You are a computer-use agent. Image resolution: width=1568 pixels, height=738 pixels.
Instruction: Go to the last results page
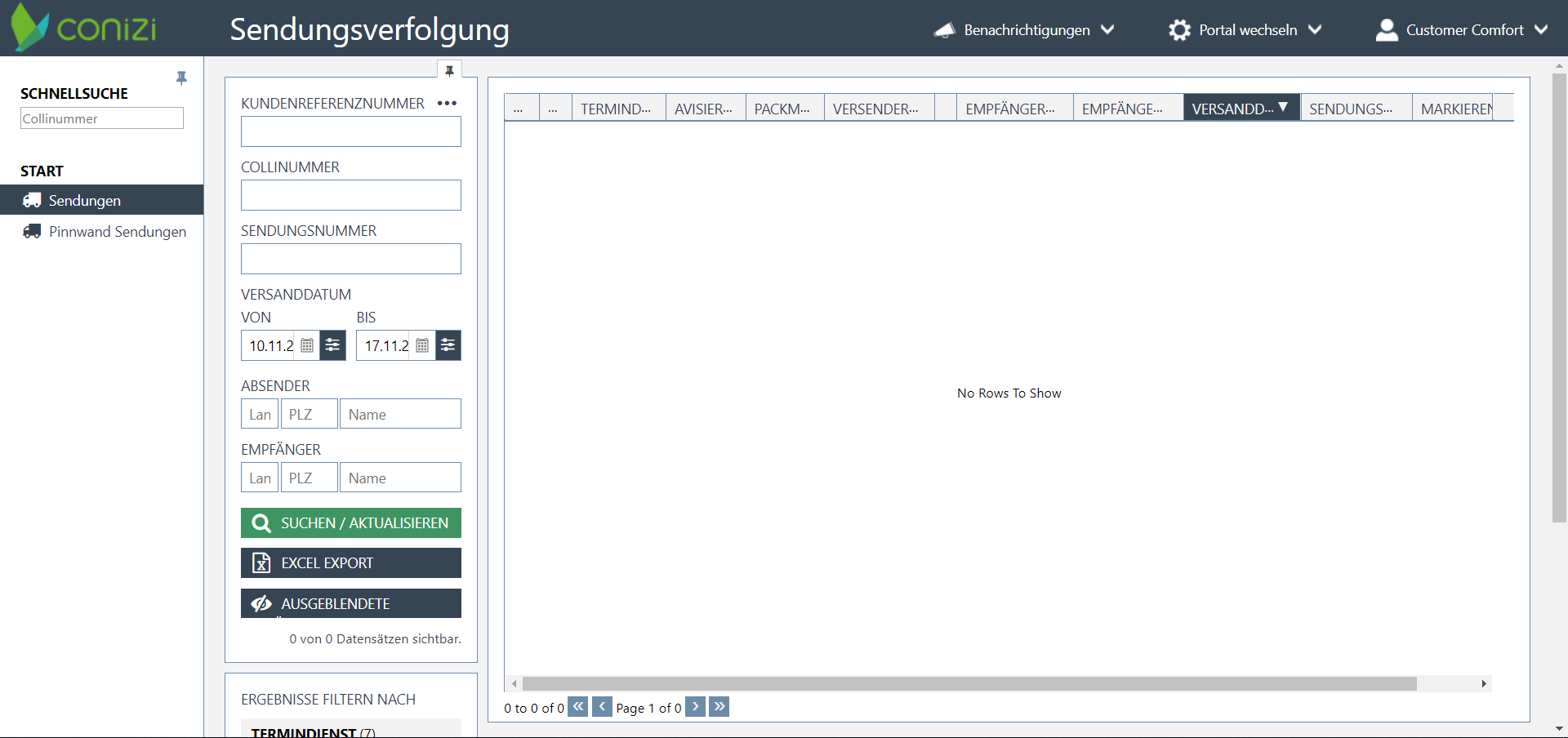coord(719,707)
